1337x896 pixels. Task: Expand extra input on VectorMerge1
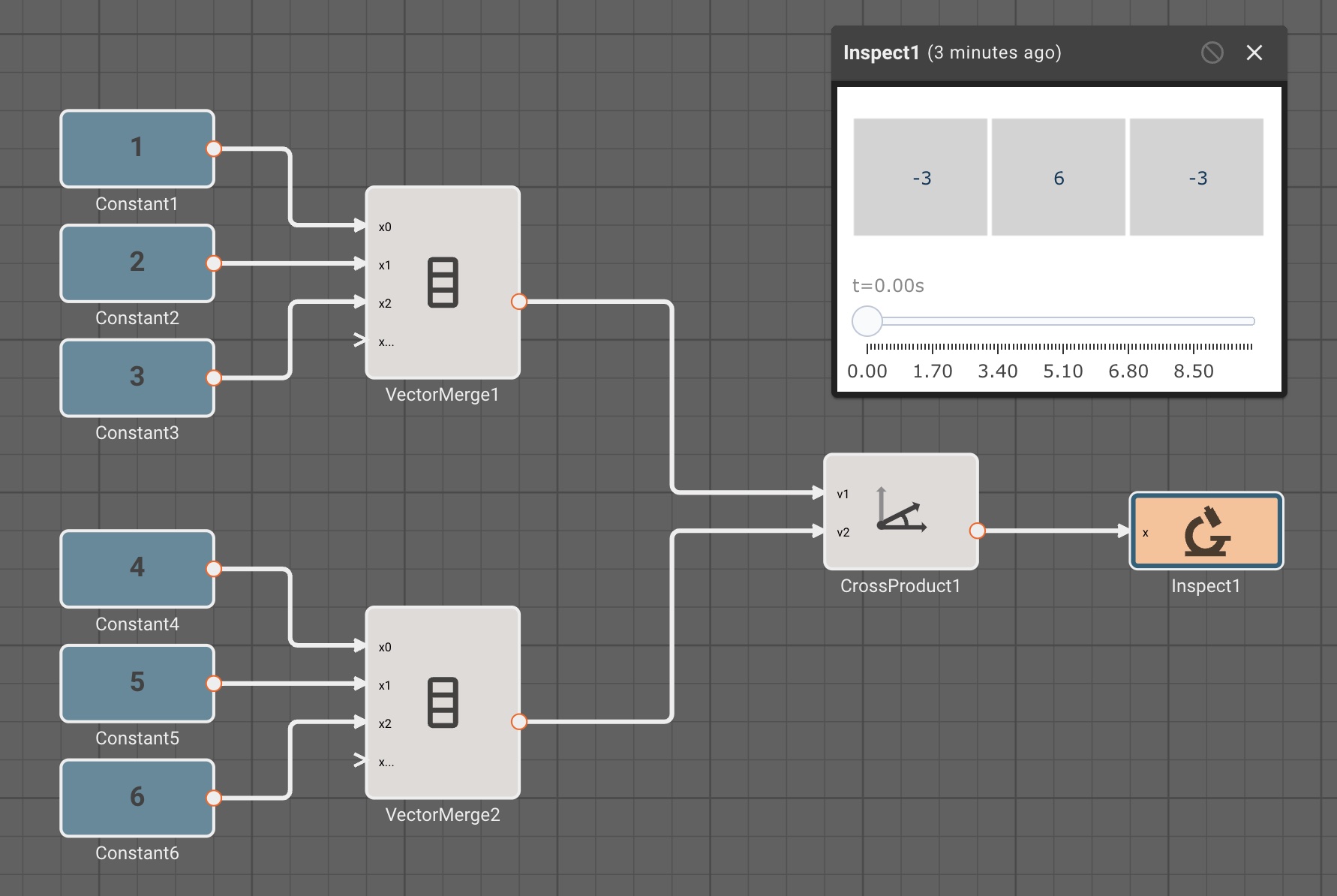(361, 341)
